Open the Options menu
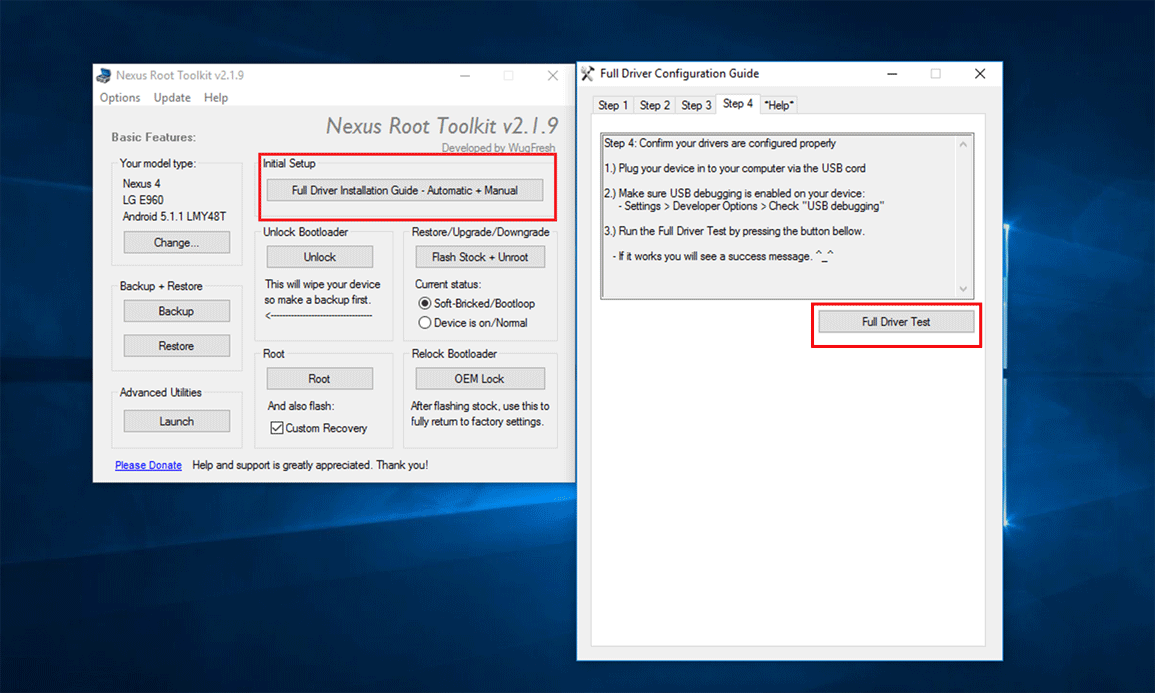The width and height of the screenshot is (1155, 693). tap(120, 98)
